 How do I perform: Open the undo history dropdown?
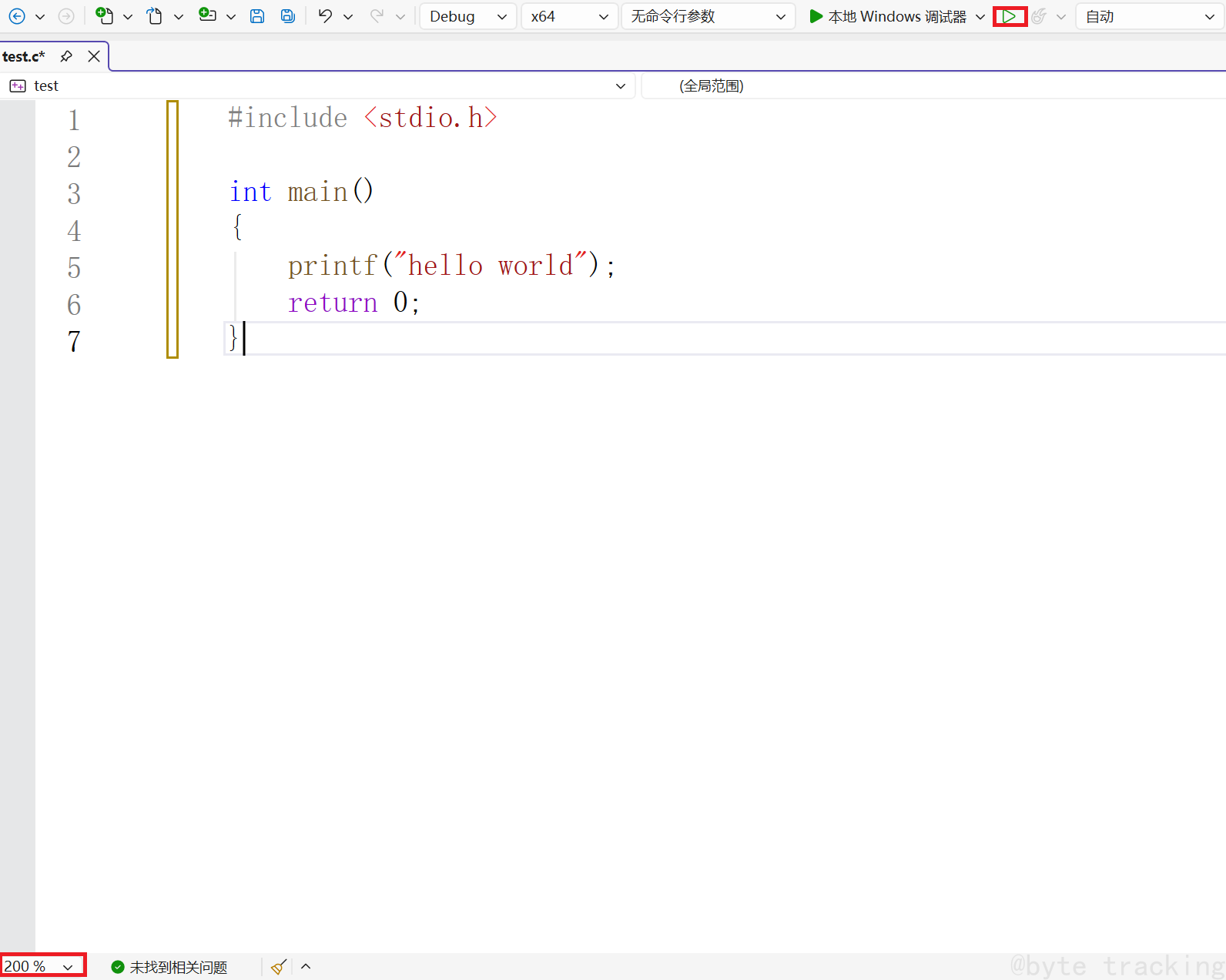click(348, 17)
